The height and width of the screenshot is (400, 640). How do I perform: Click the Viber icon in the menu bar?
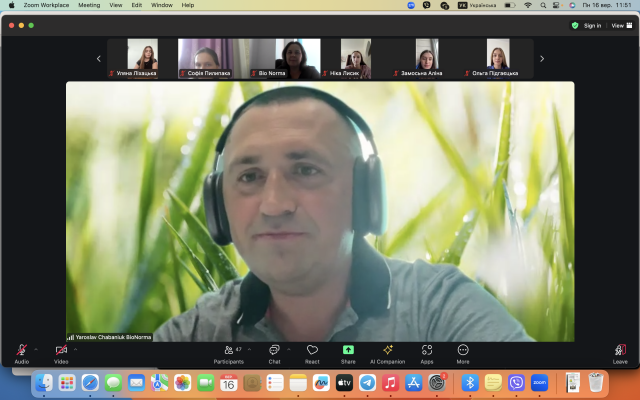[x=427, y=5]
